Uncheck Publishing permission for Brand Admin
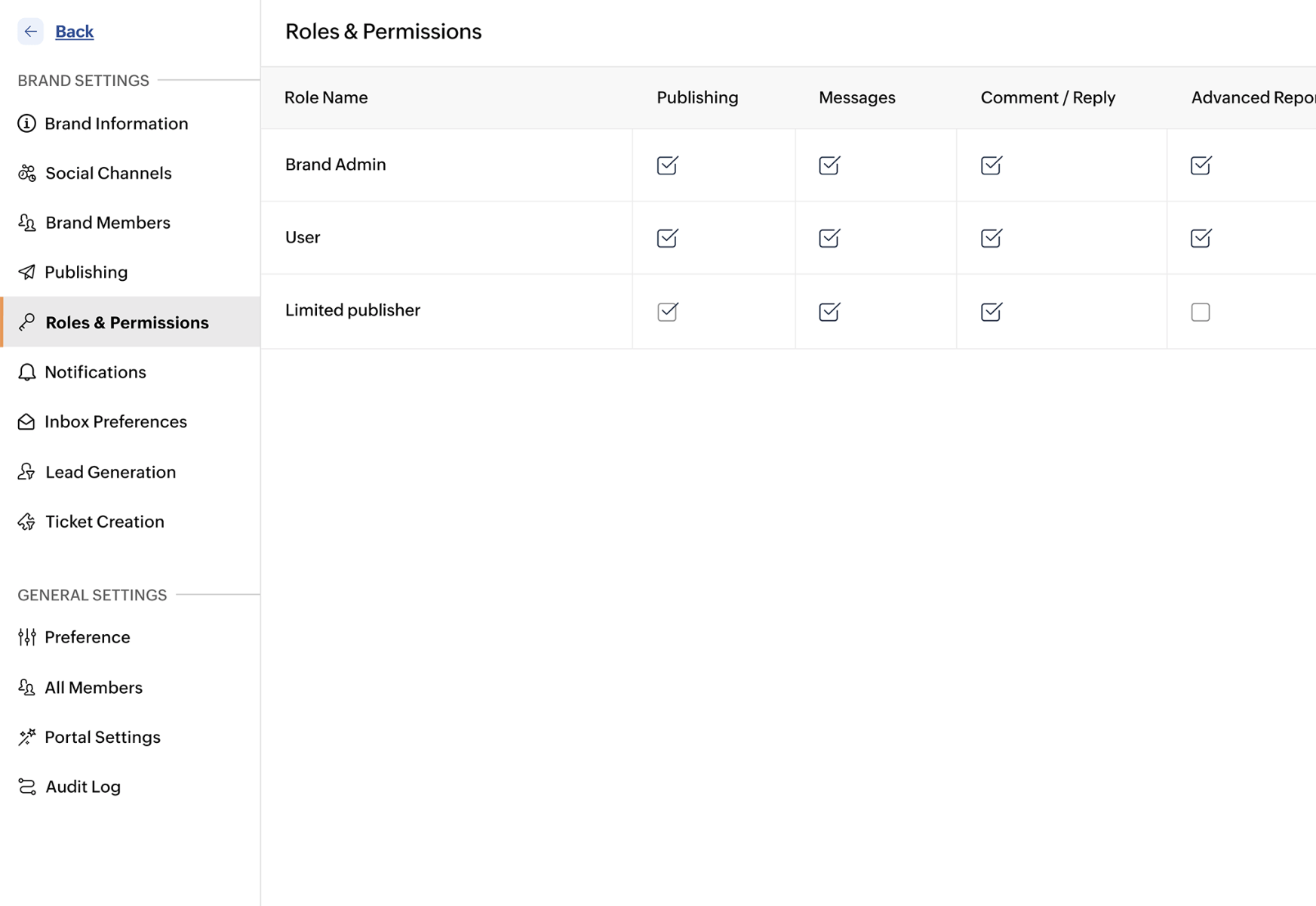This screenshot has height=906, width=1316. click(668, 165)
